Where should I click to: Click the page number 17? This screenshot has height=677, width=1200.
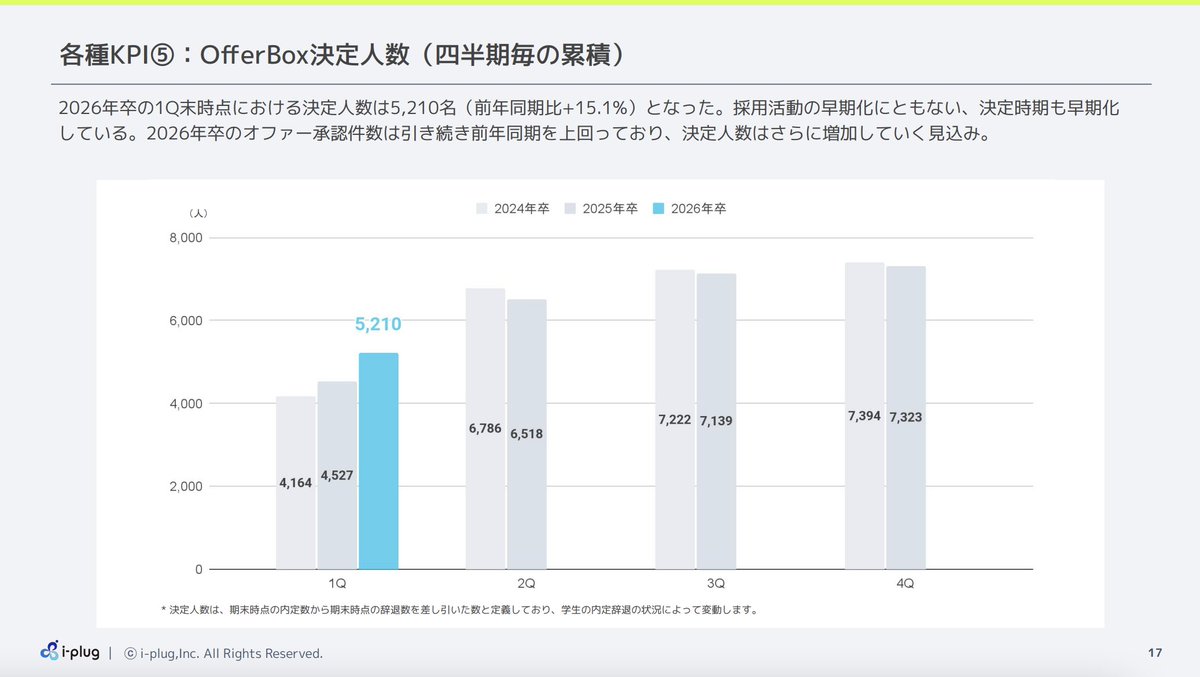click(1155, 654)
